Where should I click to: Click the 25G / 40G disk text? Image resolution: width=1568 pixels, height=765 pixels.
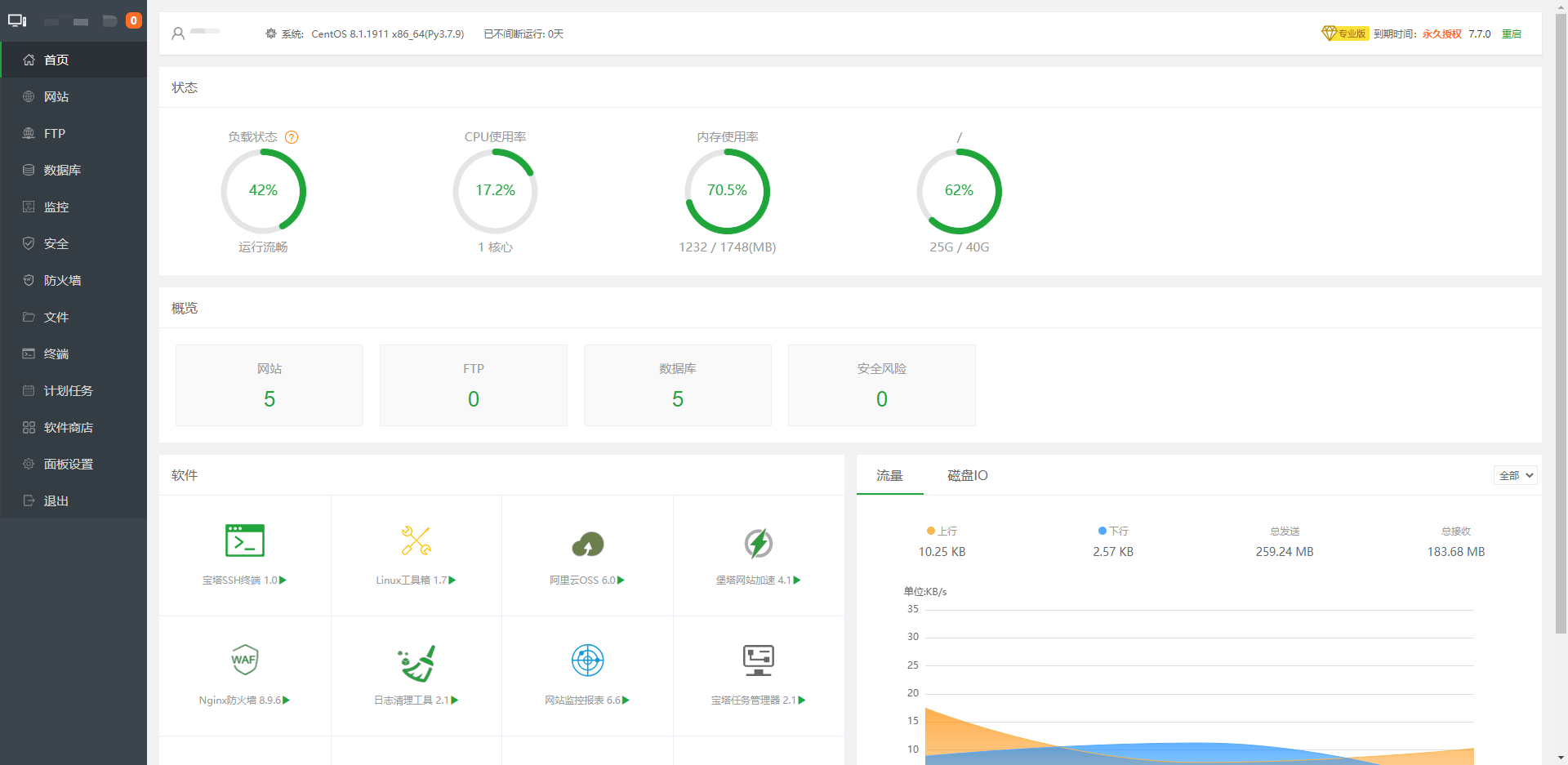tap(959, 247)
